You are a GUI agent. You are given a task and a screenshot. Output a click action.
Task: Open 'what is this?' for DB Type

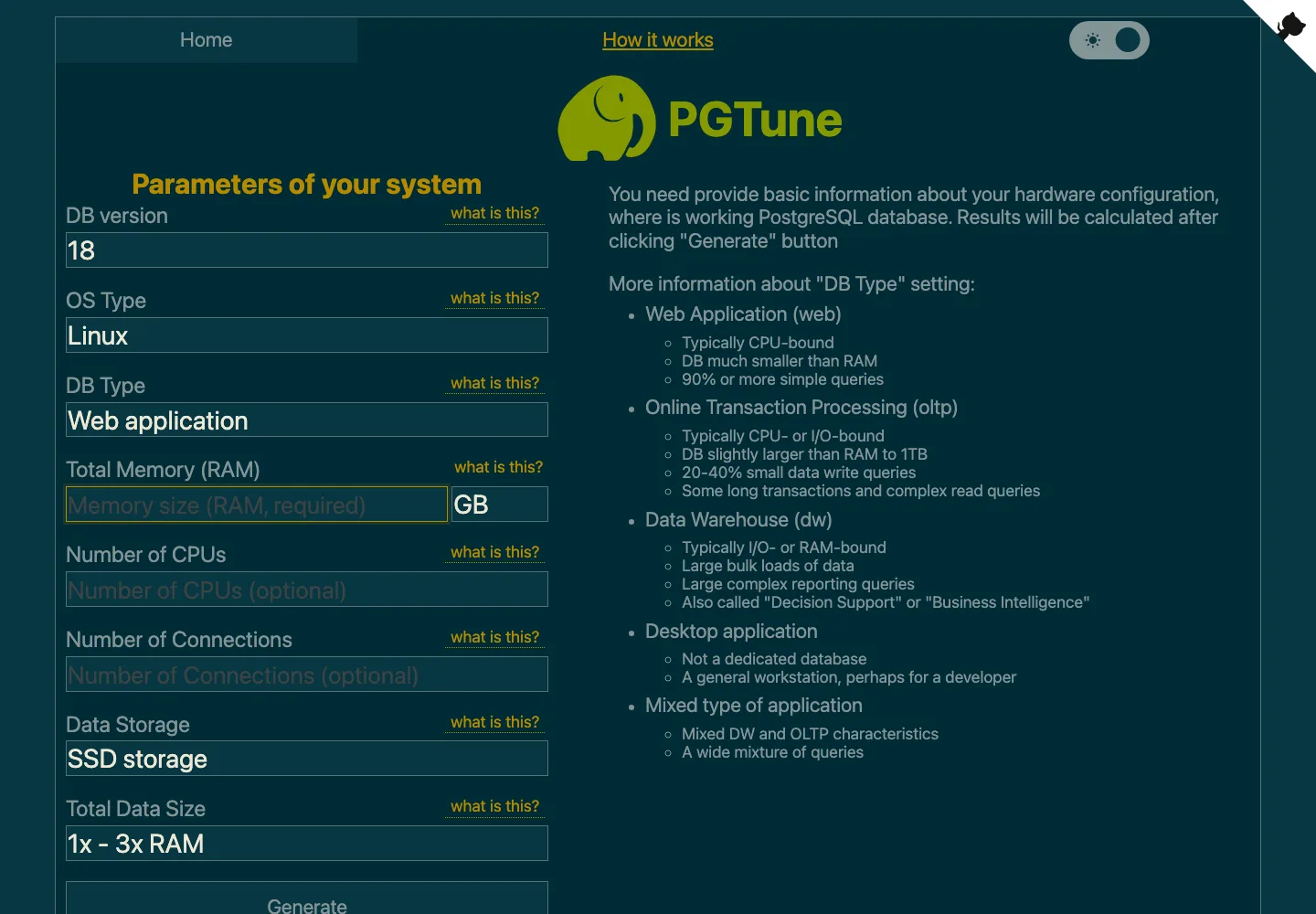coord(495,383)
